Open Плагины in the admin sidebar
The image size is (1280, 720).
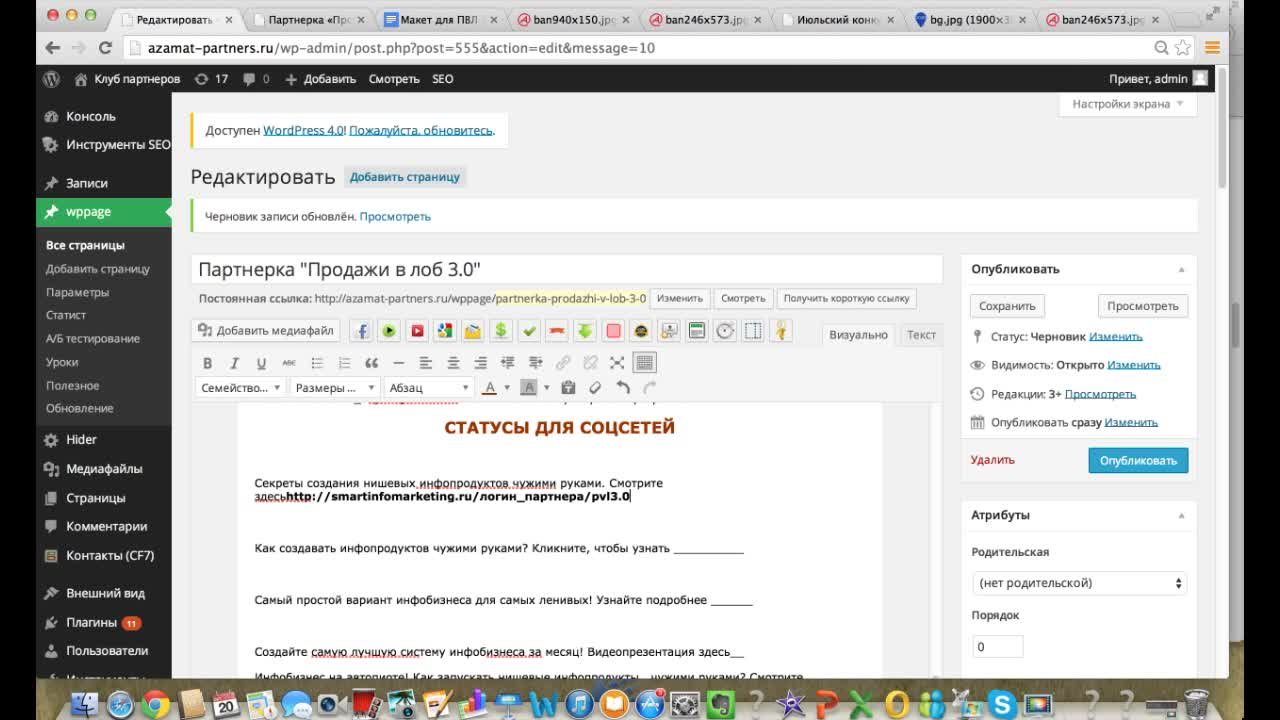(x=92, y=622)
